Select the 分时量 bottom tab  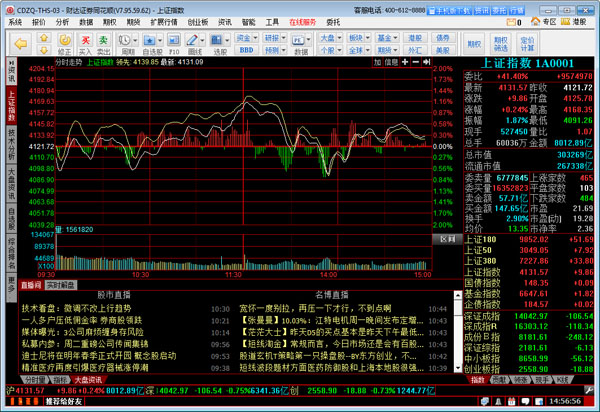coord(35,380)
